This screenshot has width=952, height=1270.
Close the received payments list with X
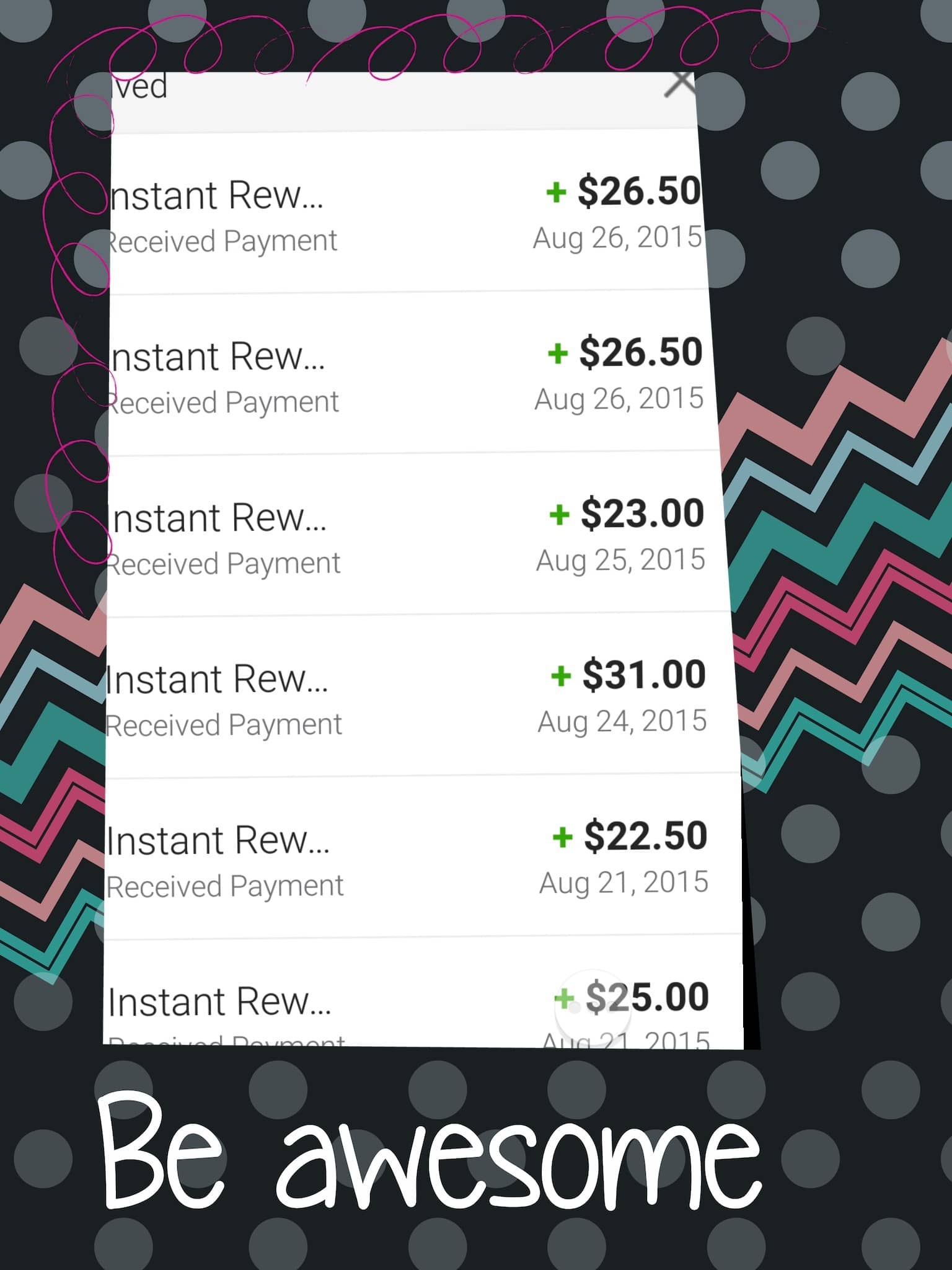click(x=680, y=84)
